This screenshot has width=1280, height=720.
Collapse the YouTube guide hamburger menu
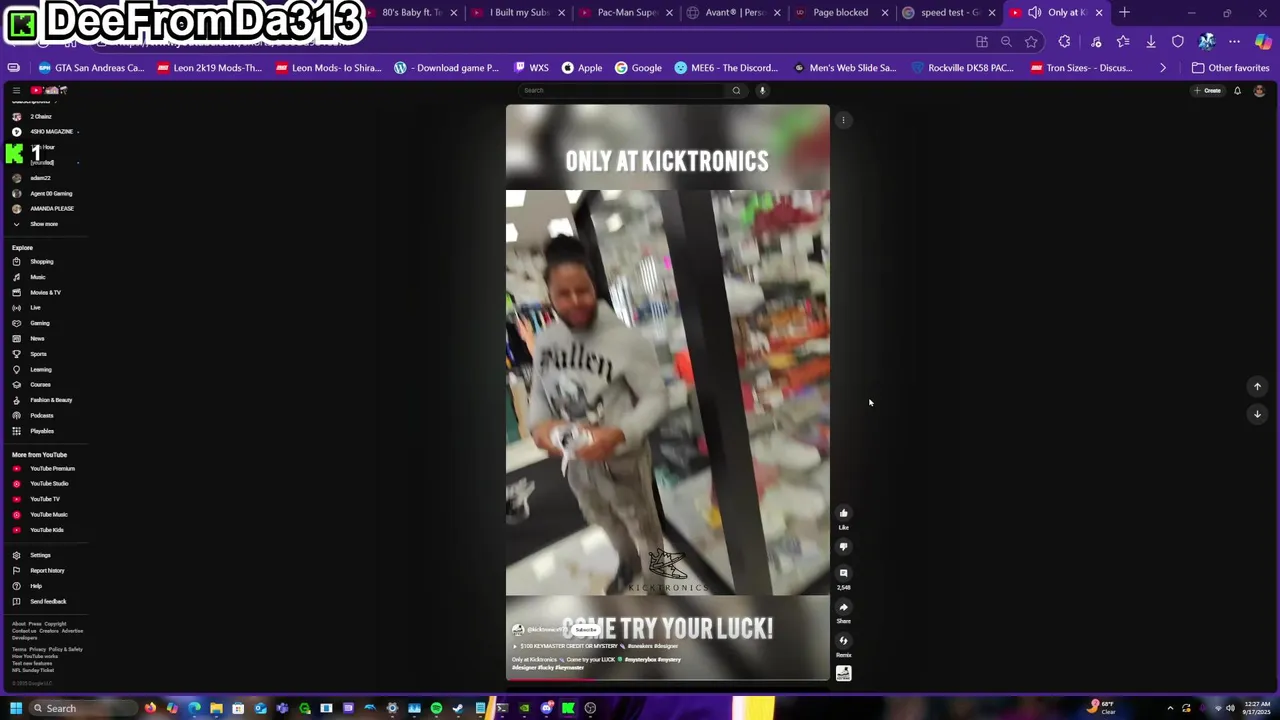click(16, 90)
